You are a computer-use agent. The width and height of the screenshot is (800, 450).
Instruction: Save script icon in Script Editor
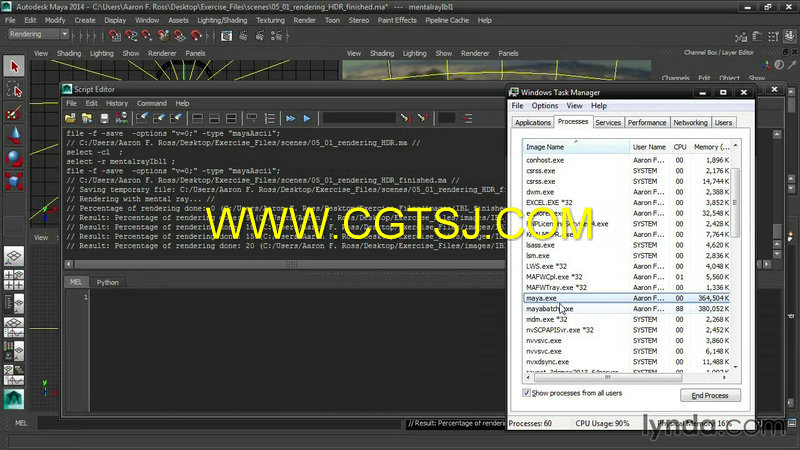coord(104,118)
